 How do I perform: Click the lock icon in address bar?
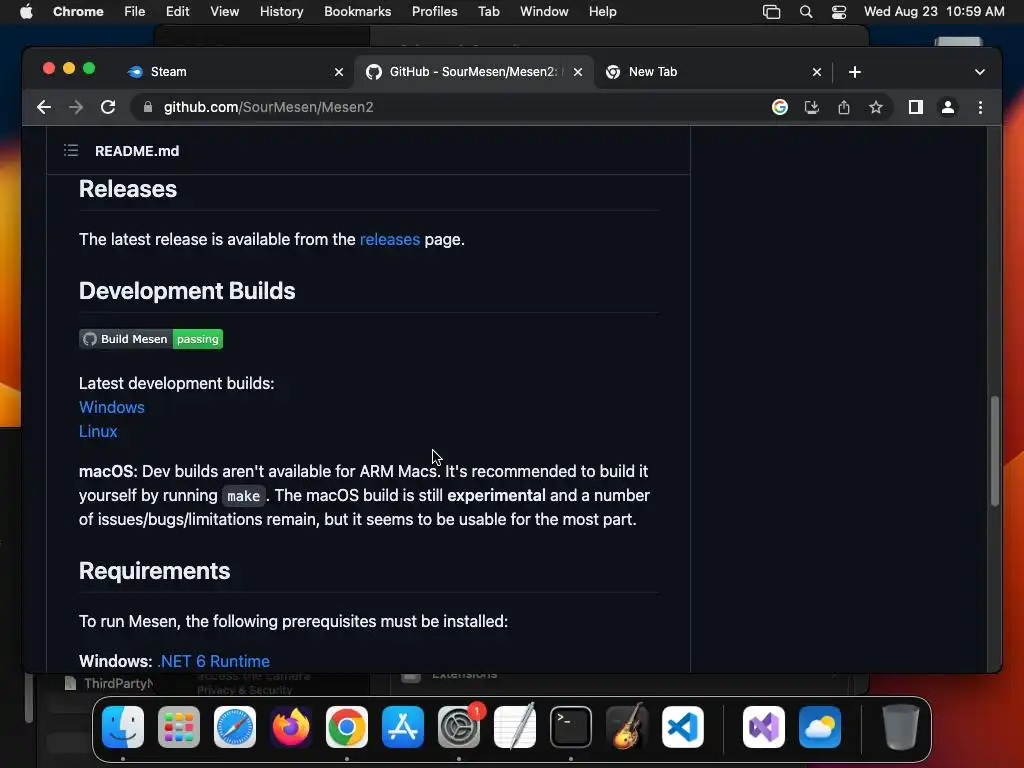(x=148, y=107)
